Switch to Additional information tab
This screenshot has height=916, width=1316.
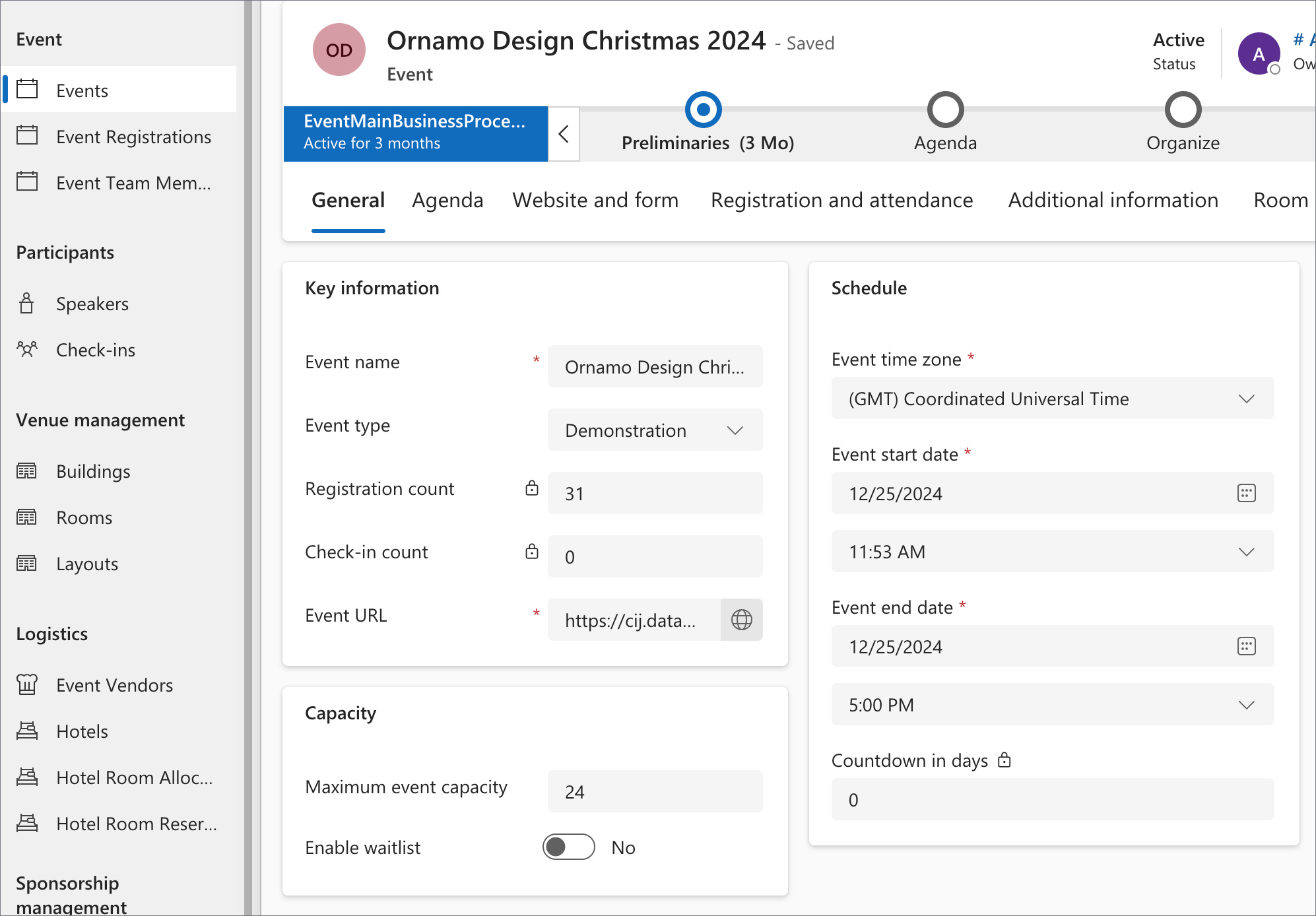1113,200
